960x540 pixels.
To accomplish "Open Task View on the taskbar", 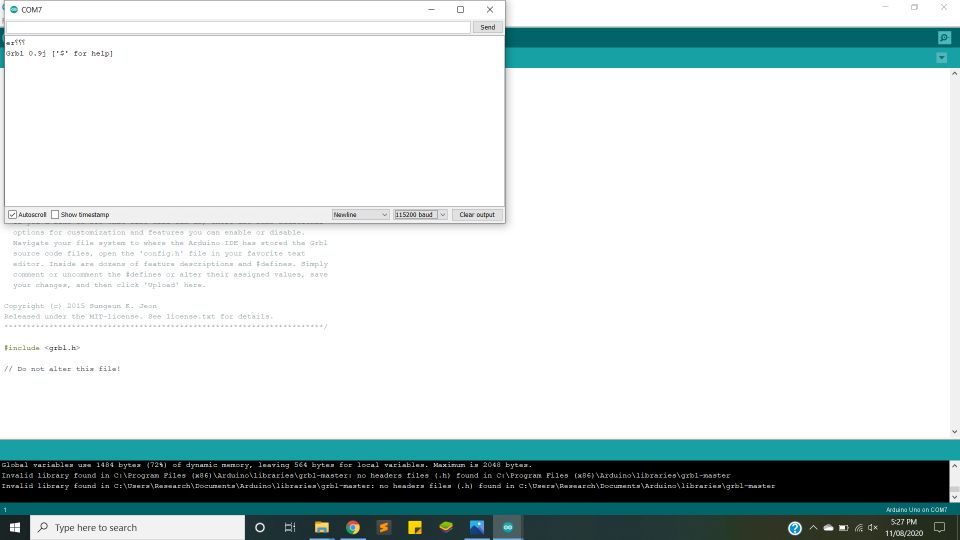I will pos(290,527).
